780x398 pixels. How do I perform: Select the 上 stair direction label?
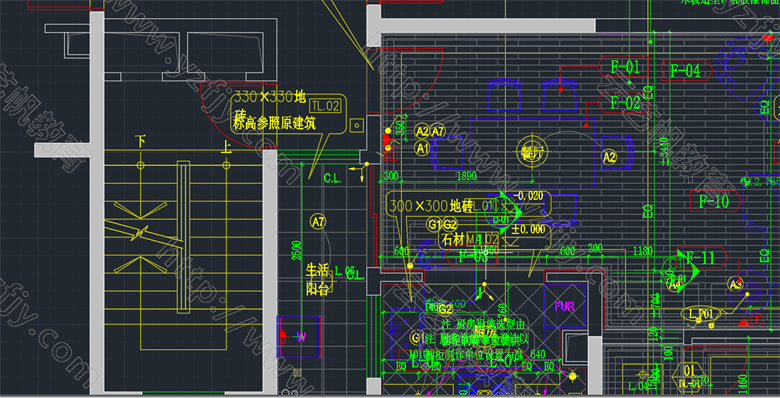tap(226, 147)
